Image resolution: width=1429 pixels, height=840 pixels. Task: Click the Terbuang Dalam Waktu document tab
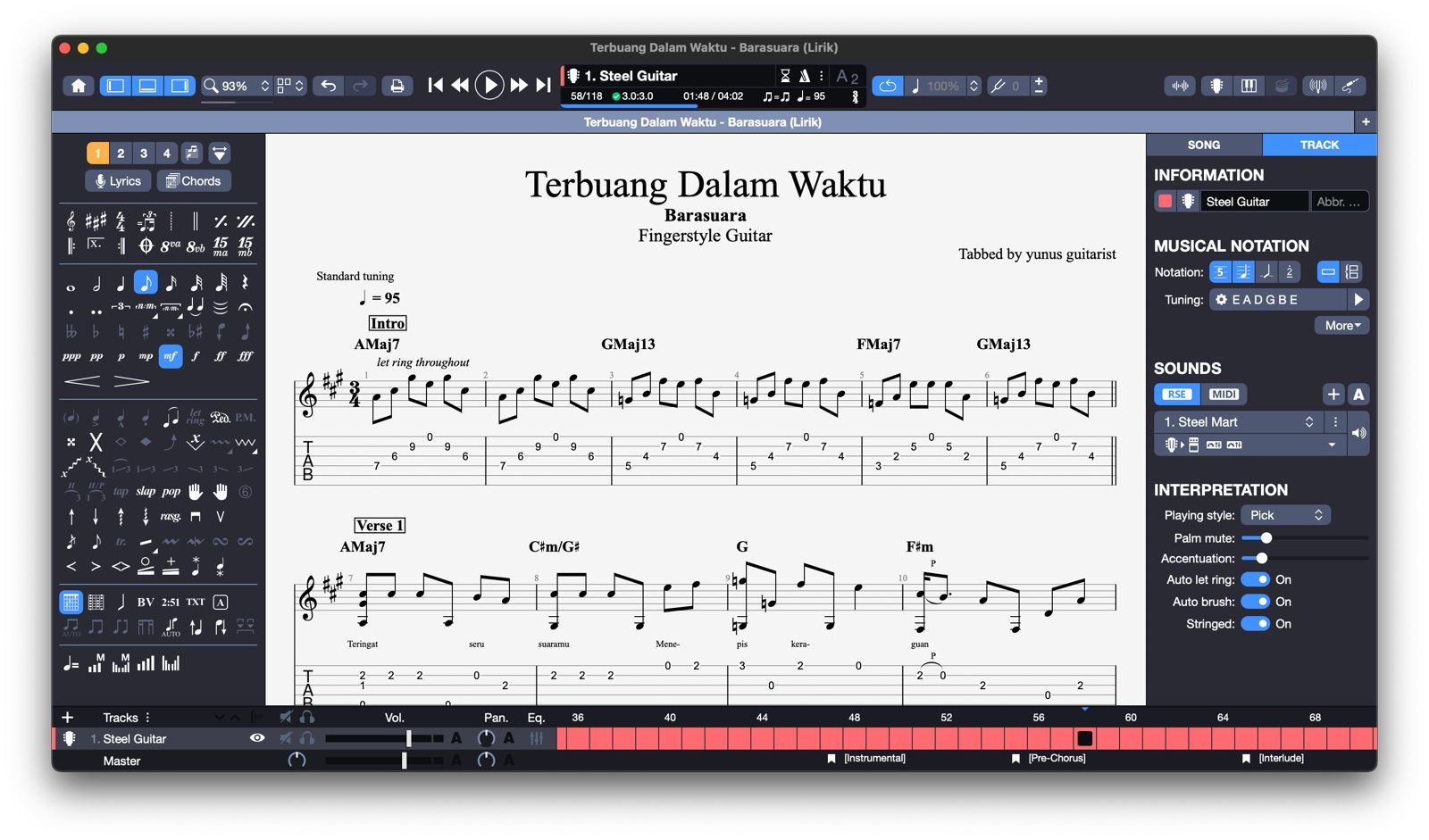pyautogui.click(x=703, y=121)
